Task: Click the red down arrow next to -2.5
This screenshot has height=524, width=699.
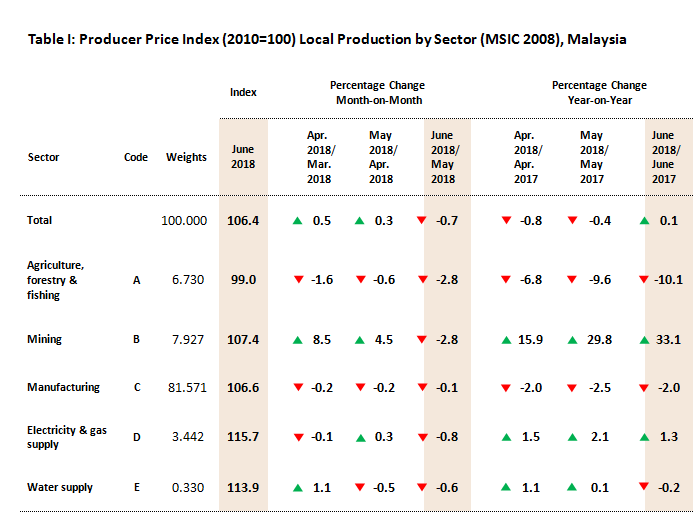Action: pos(573,387)
